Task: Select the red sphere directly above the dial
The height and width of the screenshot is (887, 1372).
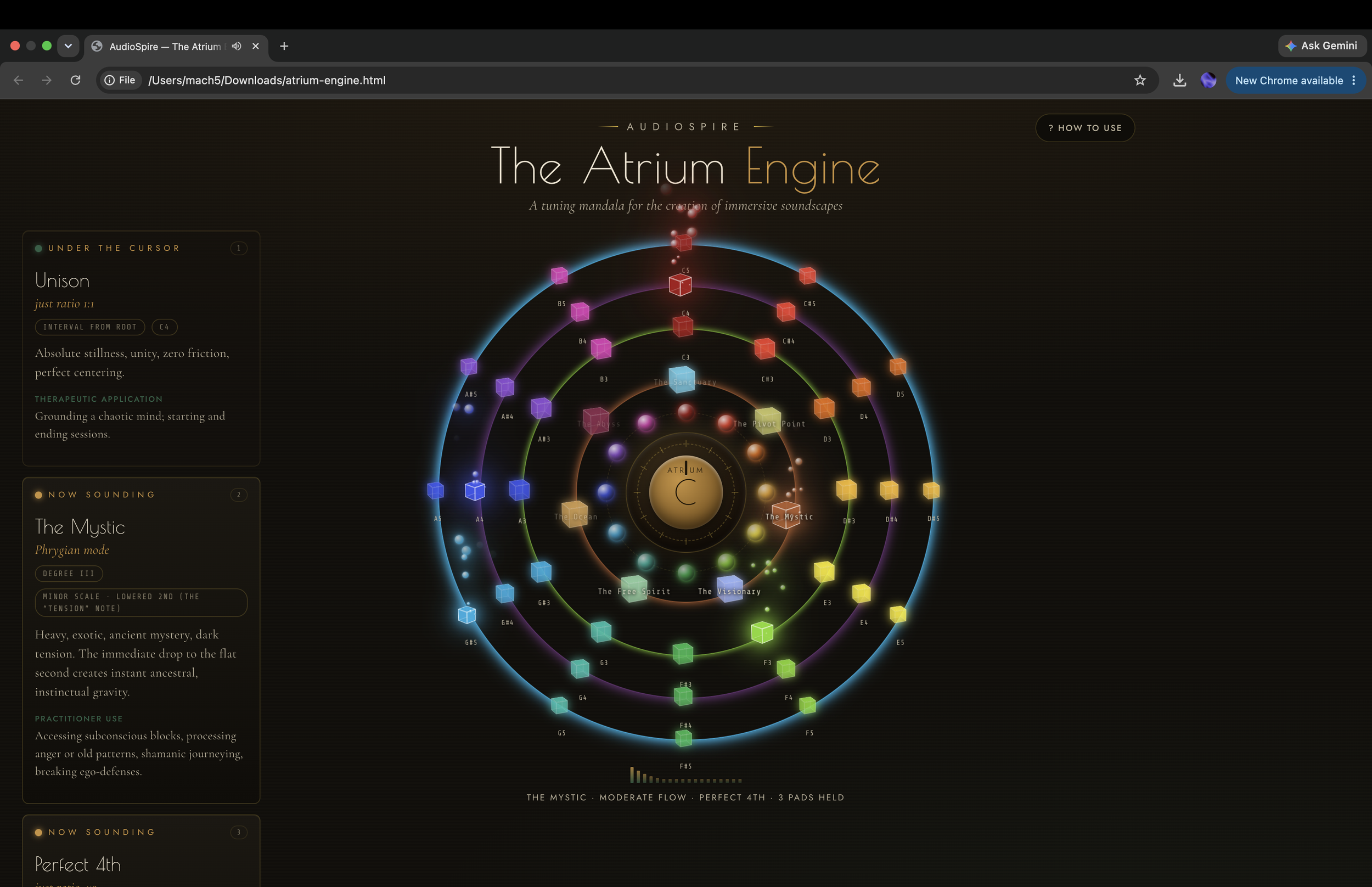Action: pos(685,412)
